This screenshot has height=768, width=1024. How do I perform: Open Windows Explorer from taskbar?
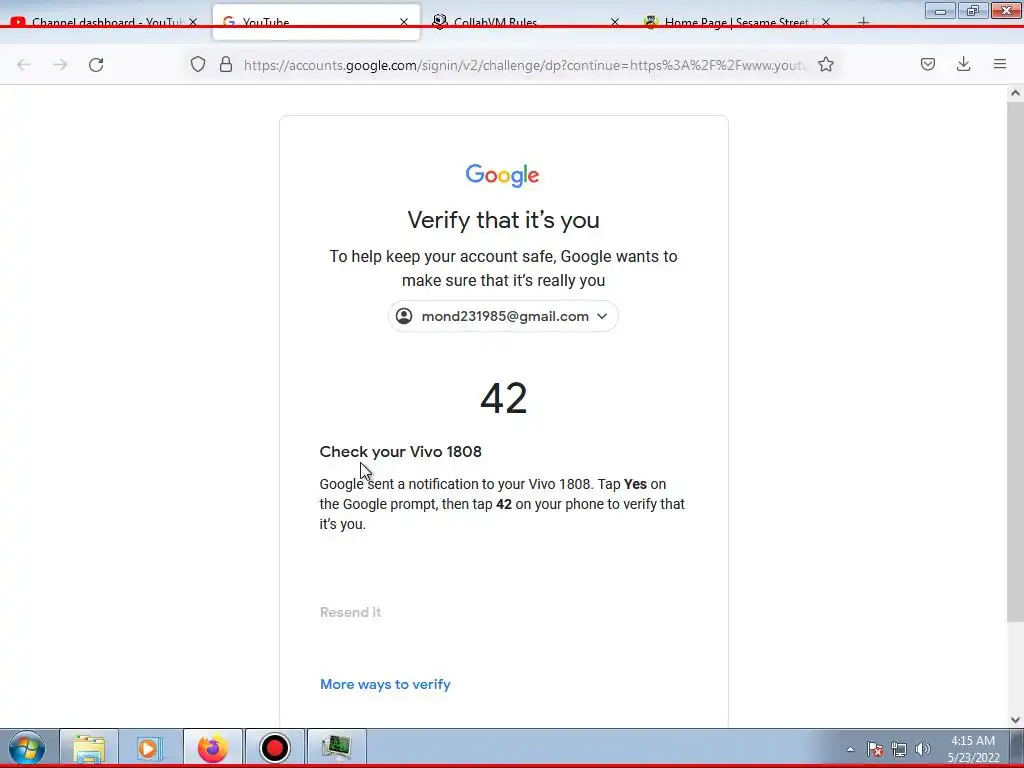pos(89,748)
